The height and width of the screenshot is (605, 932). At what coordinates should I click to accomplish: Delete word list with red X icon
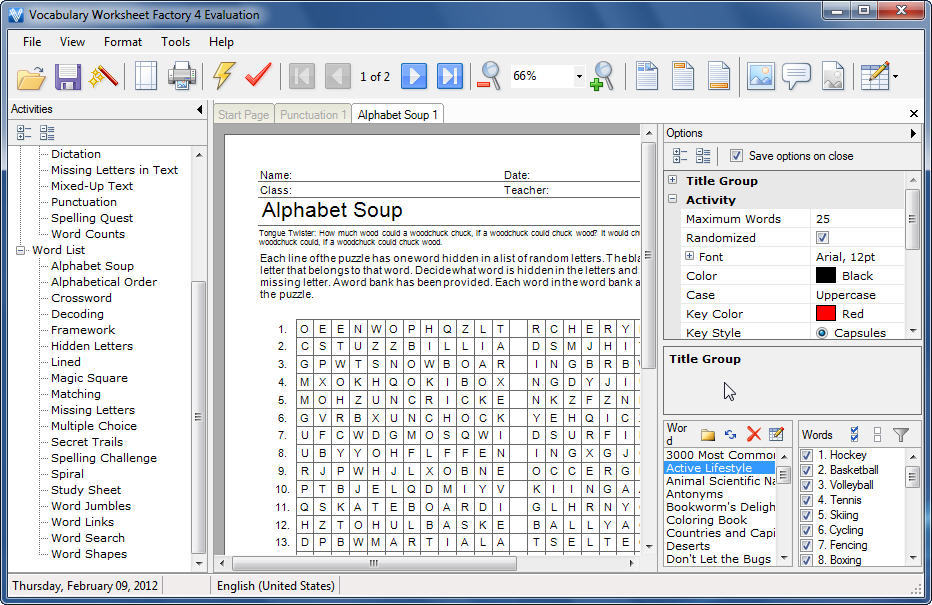[753, 435]
